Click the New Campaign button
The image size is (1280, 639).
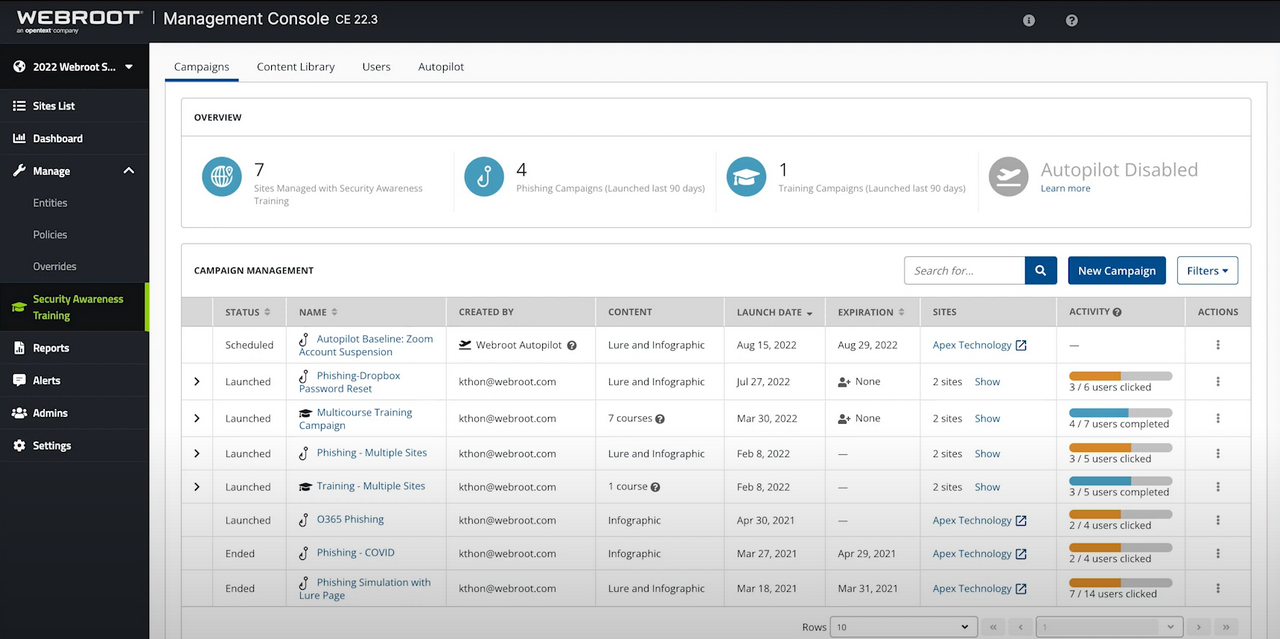tap(1116, 271)
